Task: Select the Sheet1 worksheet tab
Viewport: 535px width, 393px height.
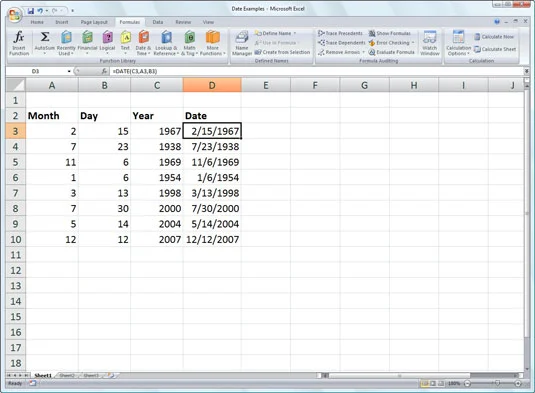Action: click(x=43, y=376)
